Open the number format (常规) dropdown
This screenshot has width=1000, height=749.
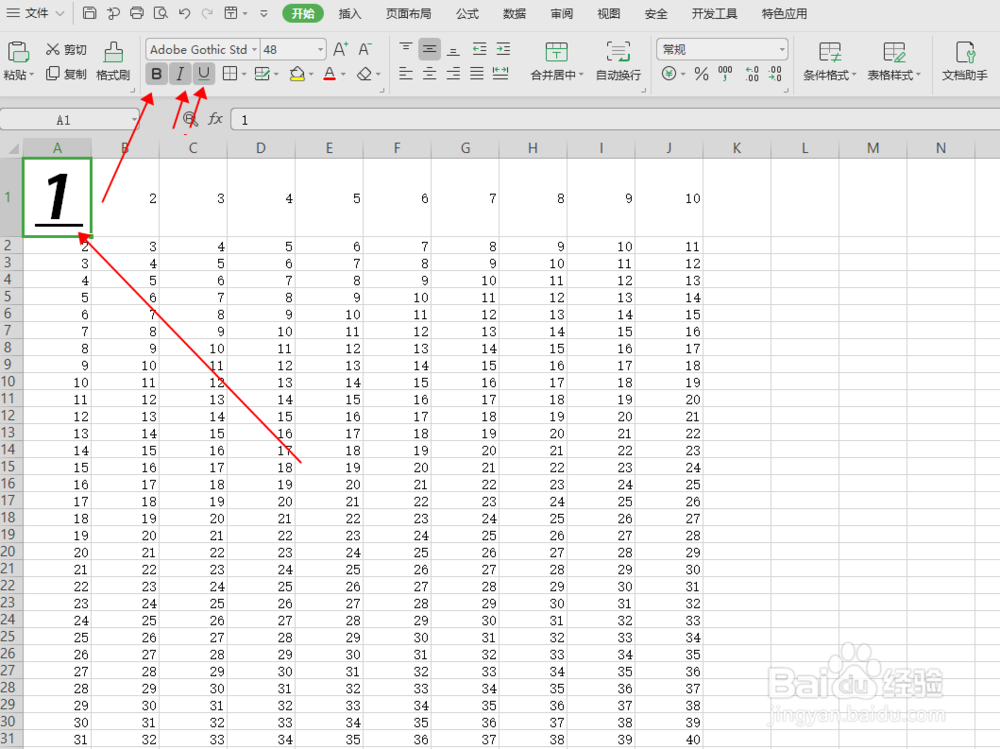tap(782, 50)
